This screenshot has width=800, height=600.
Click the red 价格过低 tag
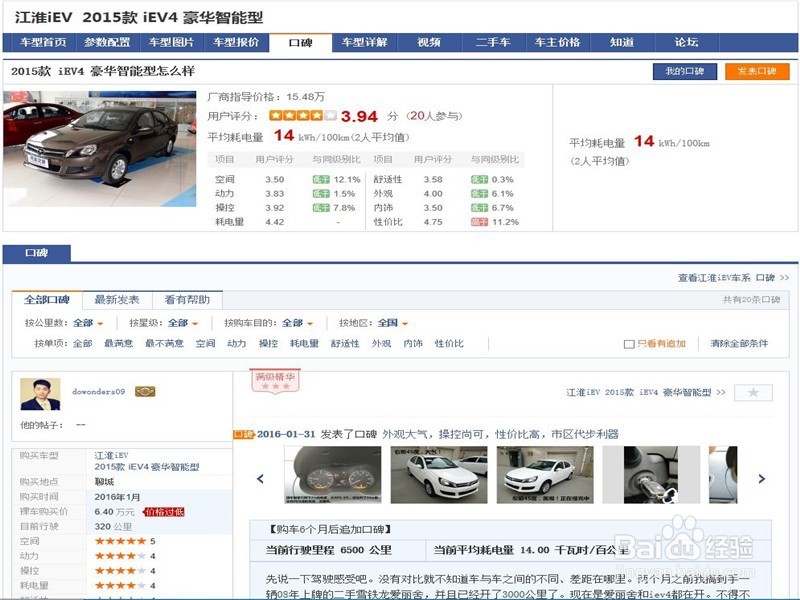(x=164, y=512)
